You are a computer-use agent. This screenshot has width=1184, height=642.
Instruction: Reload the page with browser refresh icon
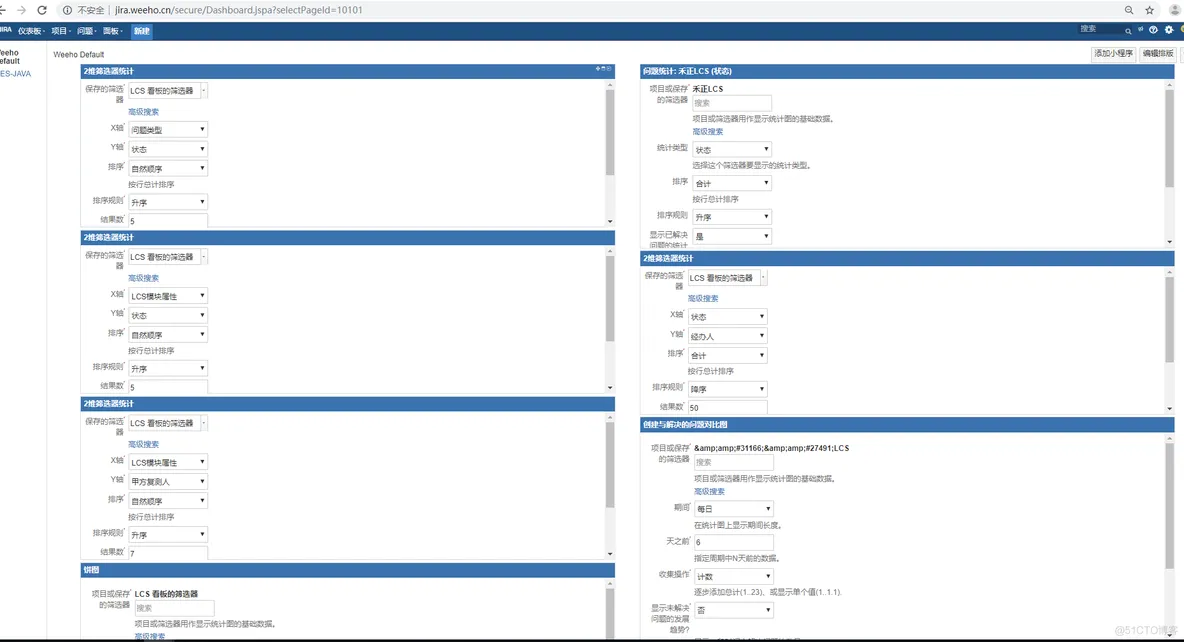pos(42,10)
